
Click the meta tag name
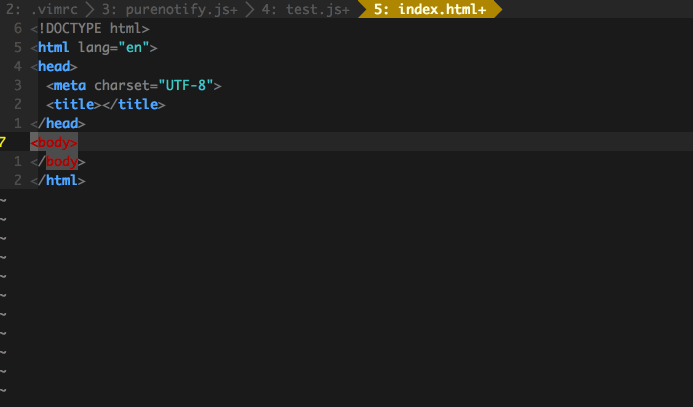click(x=70, y=85)
